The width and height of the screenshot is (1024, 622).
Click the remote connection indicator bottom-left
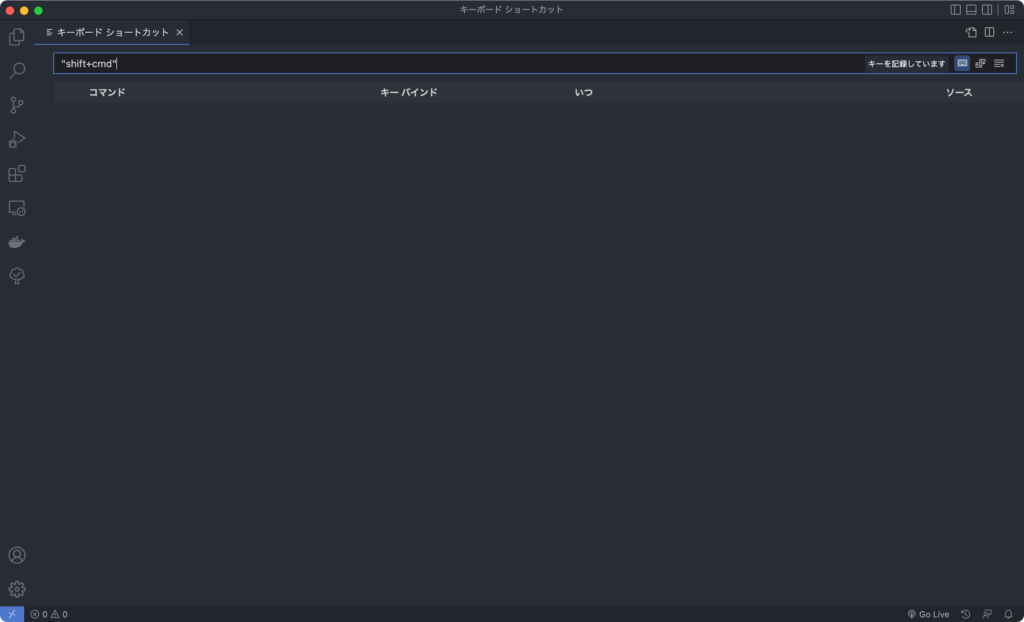click(10, 613)
